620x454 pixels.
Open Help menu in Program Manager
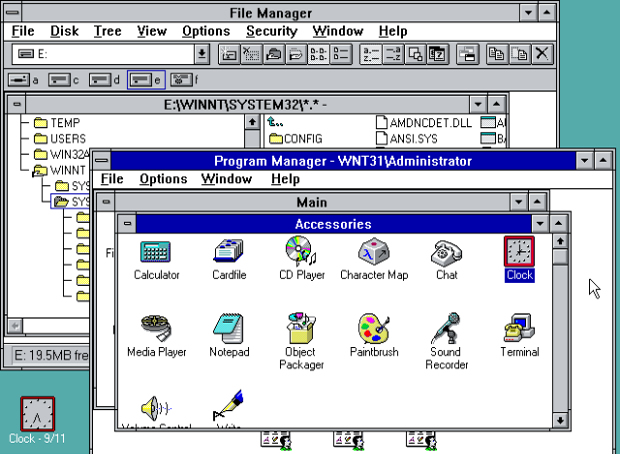(285, 179)
